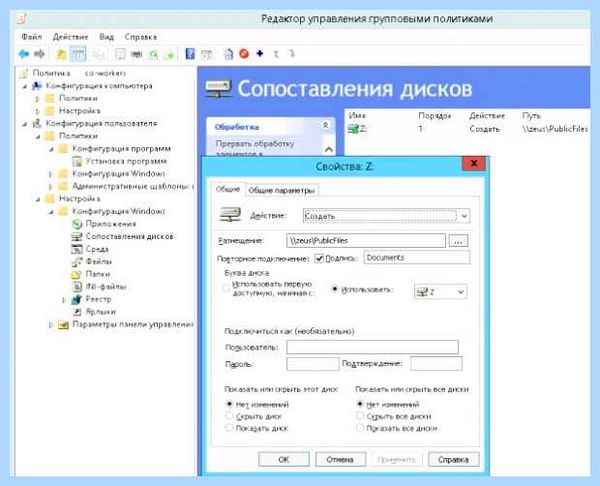
Task: Select Файлы node in tree
Action: [x=99, y=262]
